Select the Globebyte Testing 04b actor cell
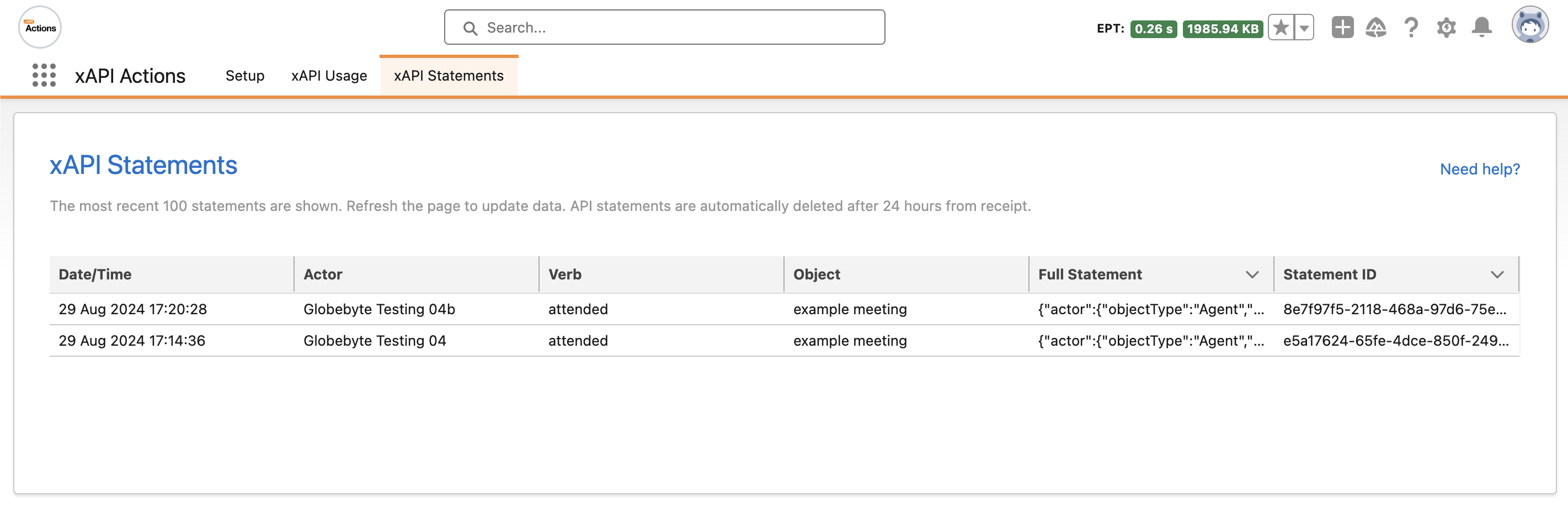Screen dimensions: 1568x518 tap(379, 310)
